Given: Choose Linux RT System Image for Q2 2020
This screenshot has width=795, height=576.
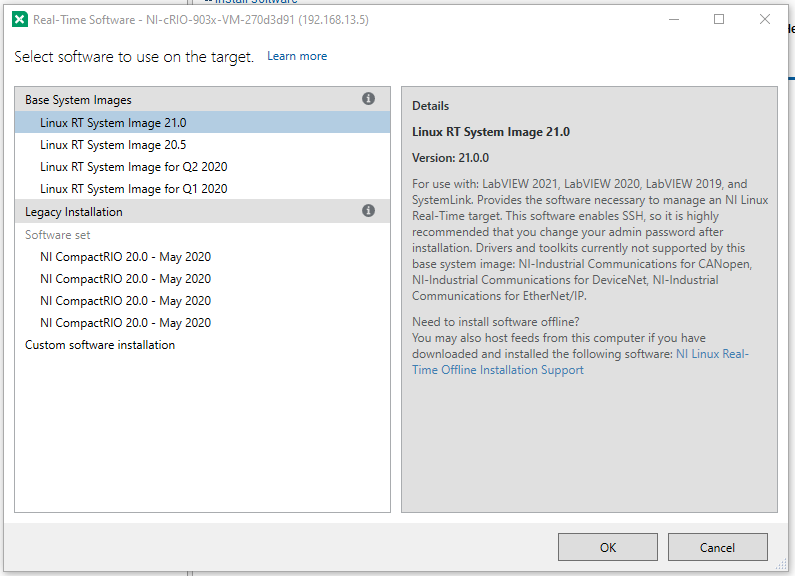Looking at the screenshot, I should tap(202, 167).
